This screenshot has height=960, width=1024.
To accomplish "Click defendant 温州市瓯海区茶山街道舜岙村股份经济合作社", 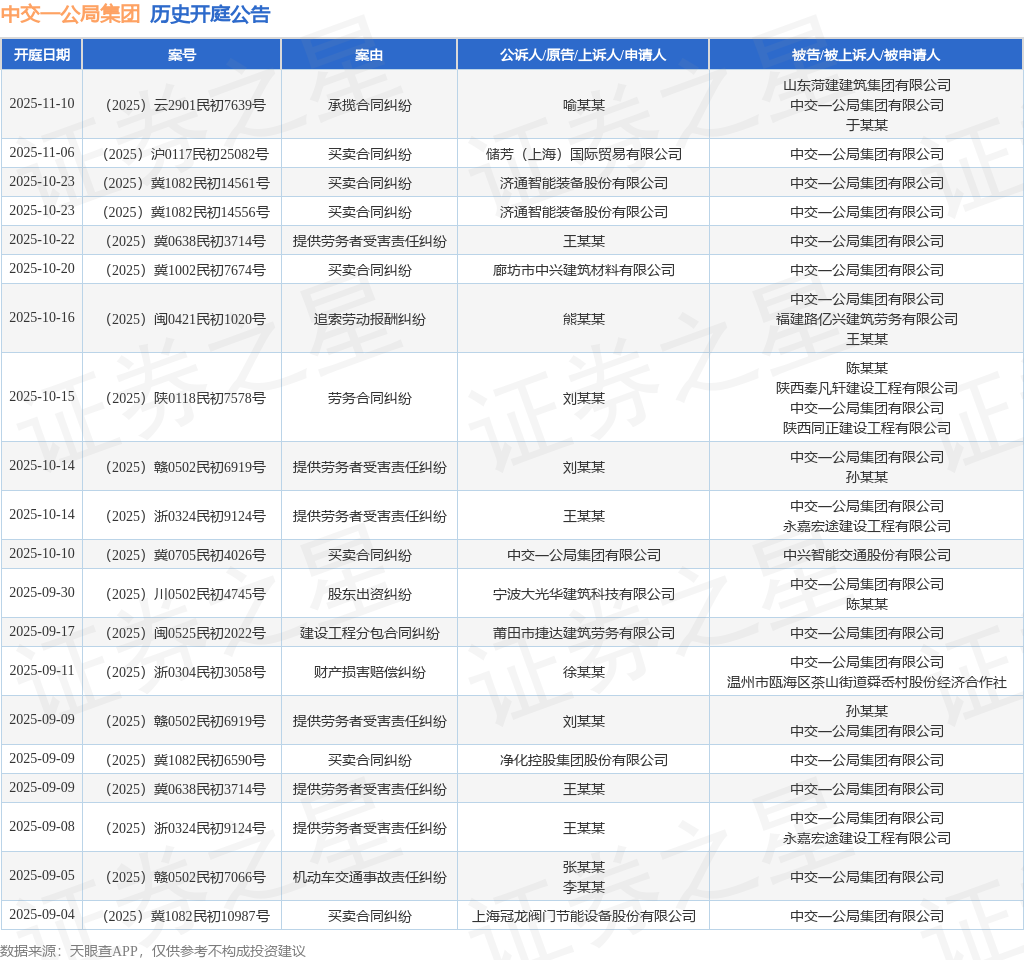I will click(x=867, y=682).
